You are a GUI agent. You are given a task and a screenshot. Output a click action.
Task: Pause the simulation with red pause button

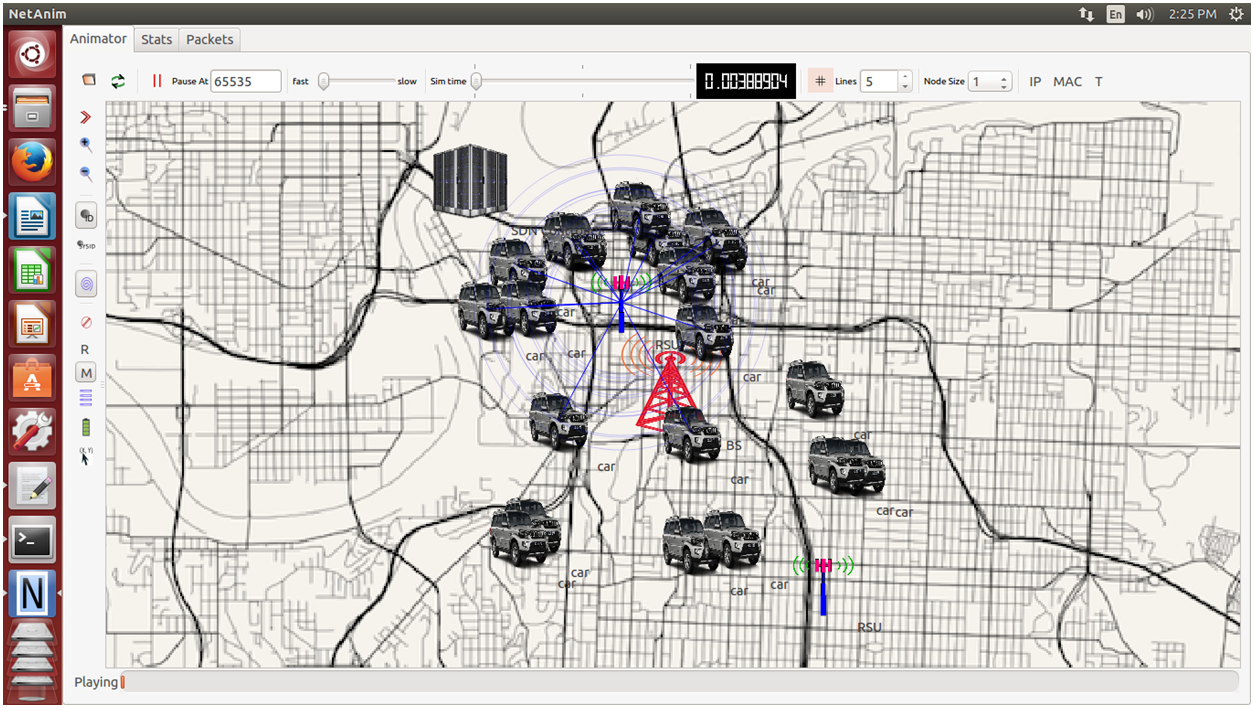point(156,81)
